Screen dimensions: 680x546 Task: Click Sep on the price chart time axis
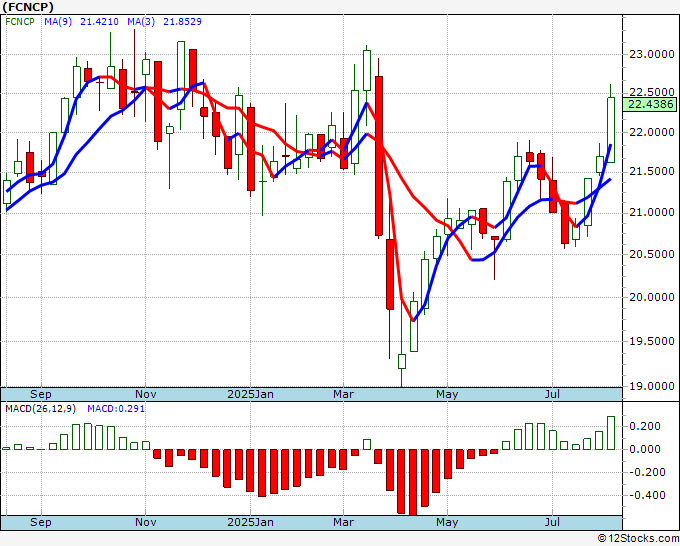(x=41, y=394)
